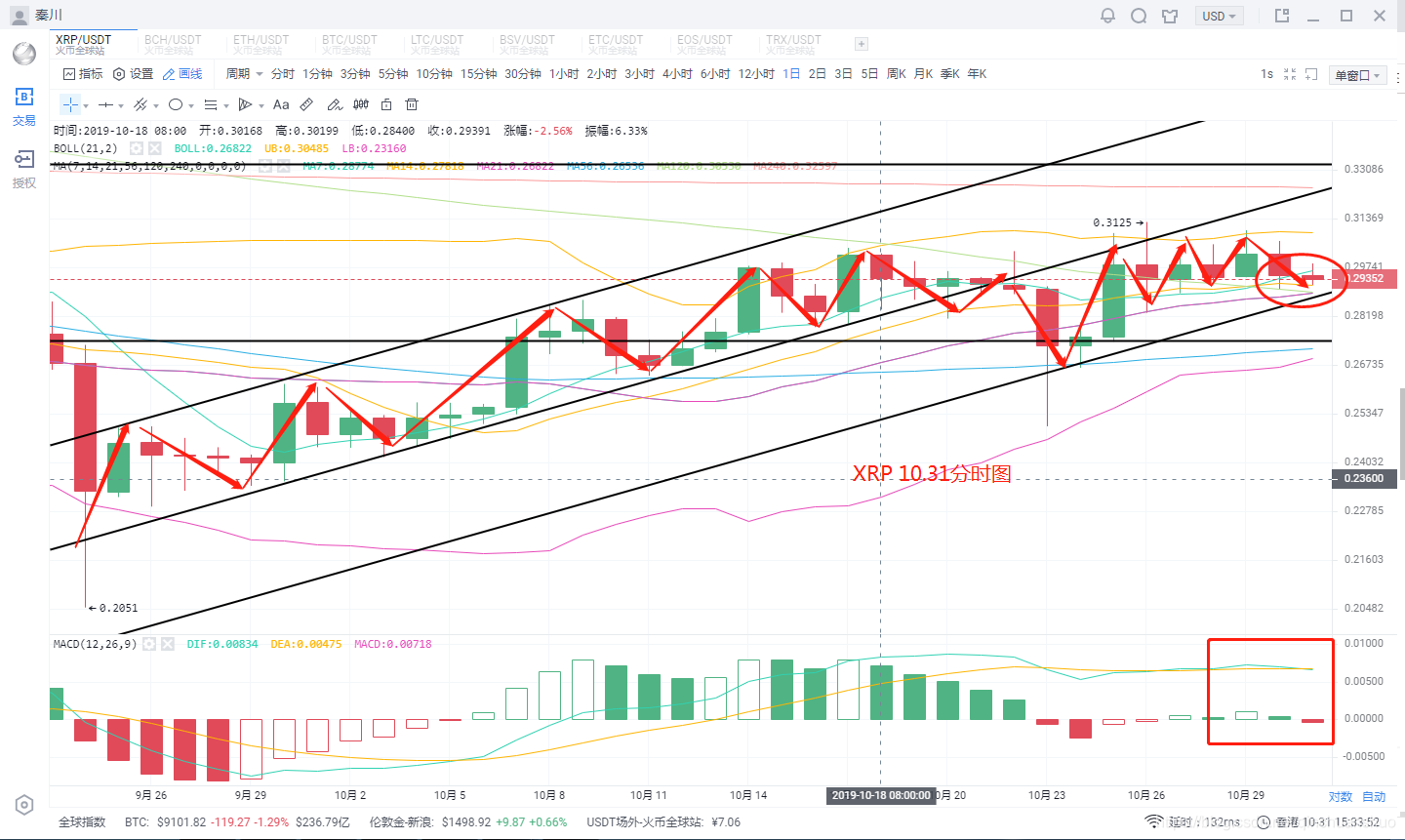Open hexagon settings icon at sidebar bottom
Viewport: 1405px width, 840px height.
24,805
